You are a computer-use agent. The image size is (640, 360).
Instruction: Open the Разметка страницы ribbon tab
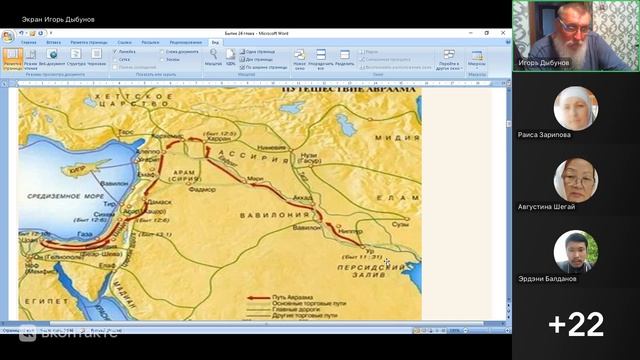coord(89,42)
